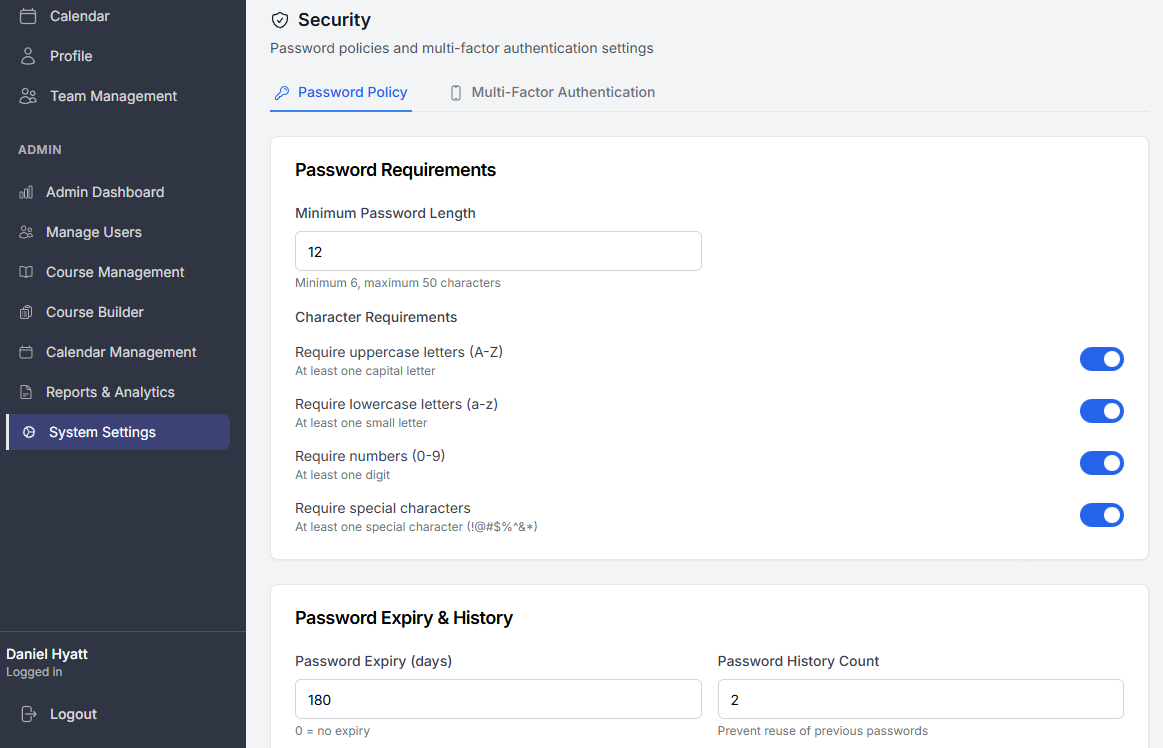Image resolution: width=1163 pixels, height=748 pixels.
Task: Disable the uppercase letters requirement
Action: (x=1102, y=359)
